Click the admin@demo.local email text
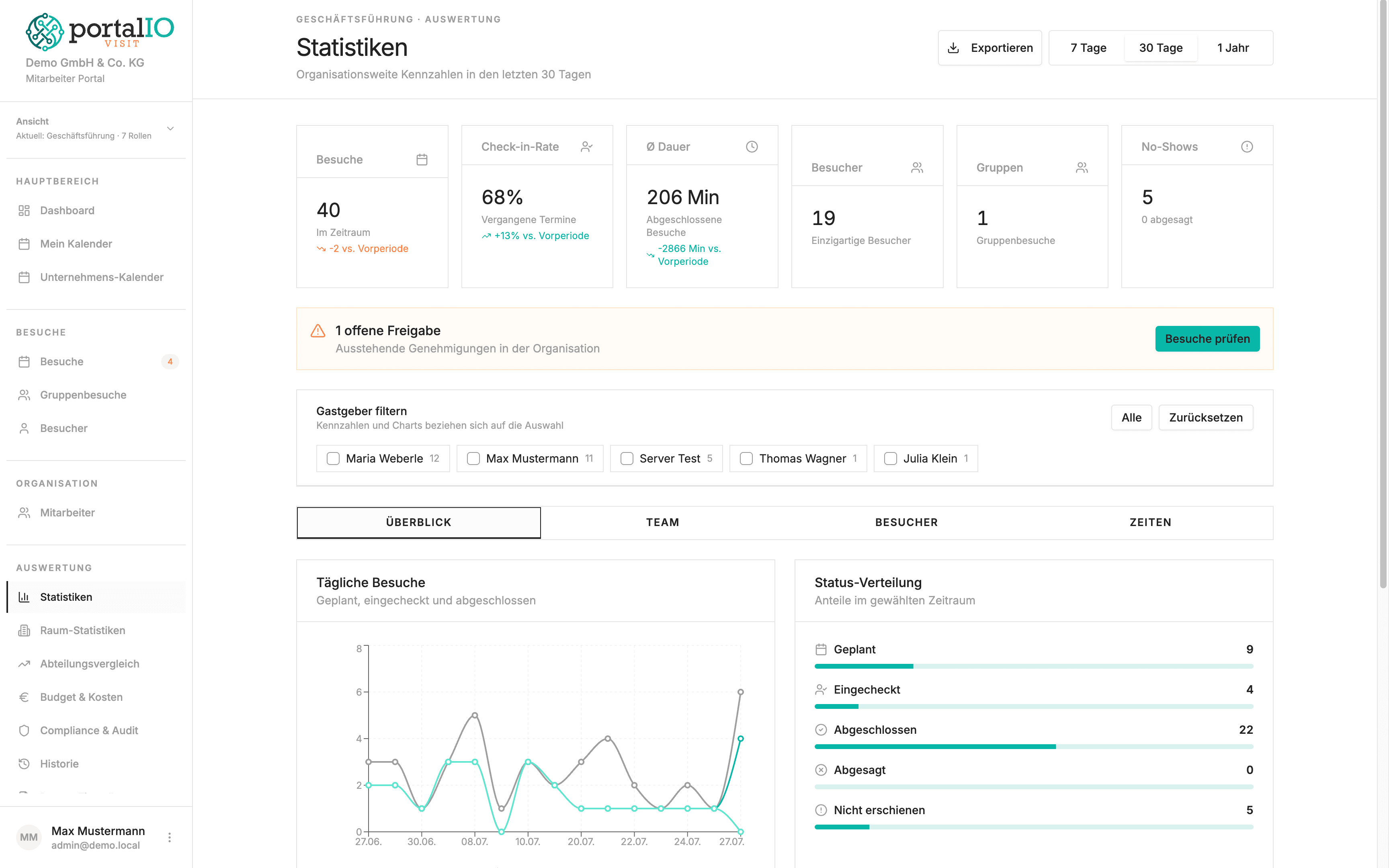This screenshot has width=1389, height=868. (95, 845)
